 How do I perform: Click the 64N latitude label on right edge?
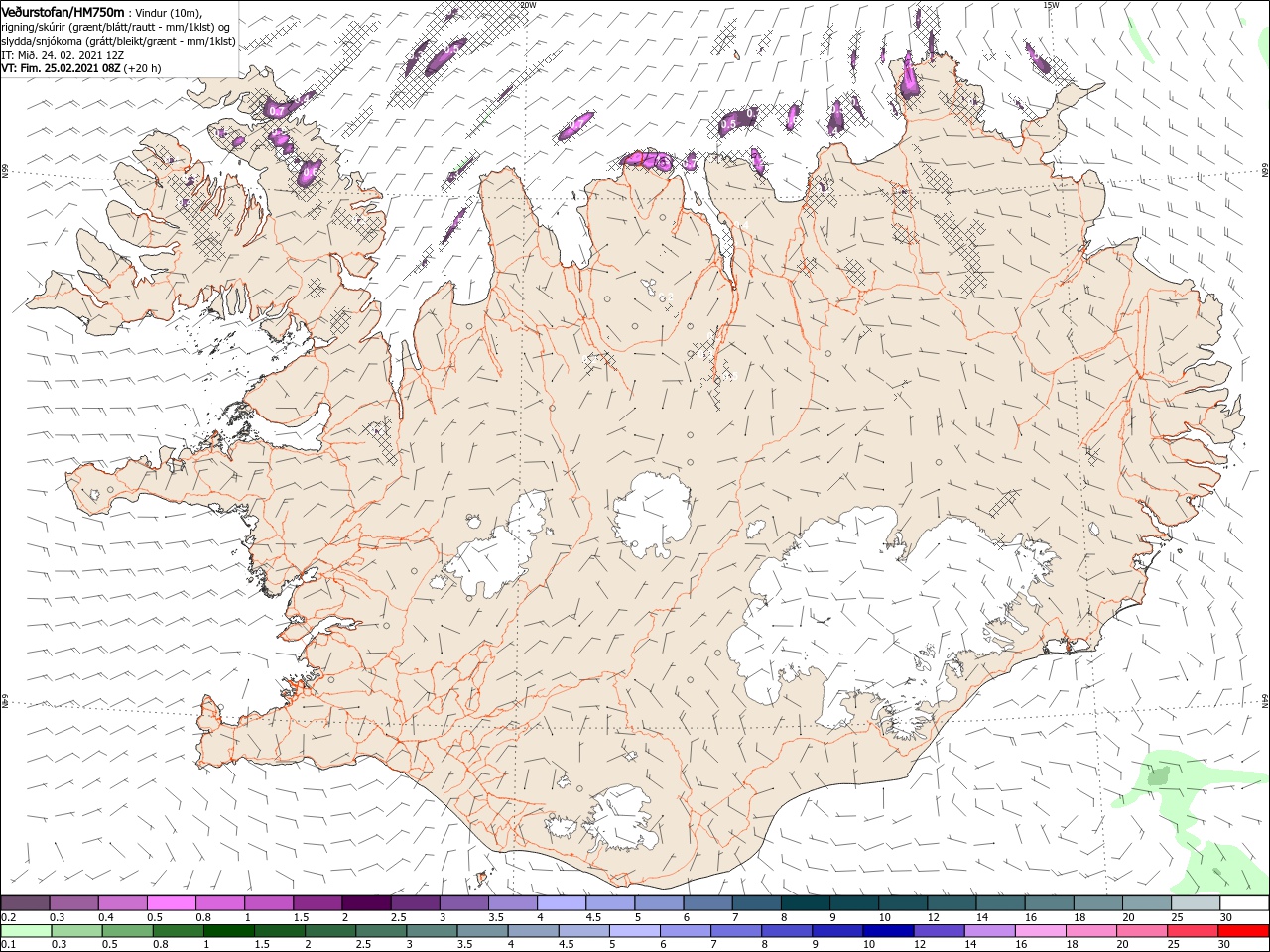tap(1265, 701)
